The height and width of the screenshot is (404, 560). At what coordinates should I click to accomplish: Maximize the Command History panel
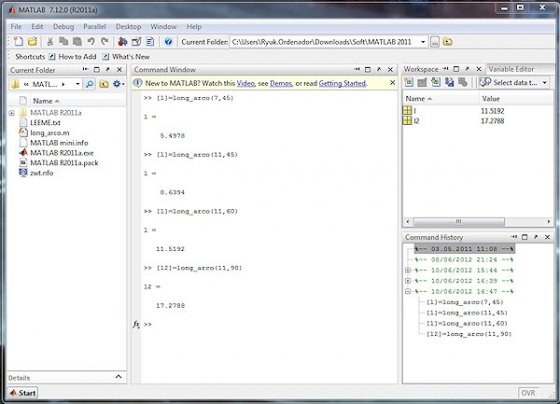[x=525, y=237]
